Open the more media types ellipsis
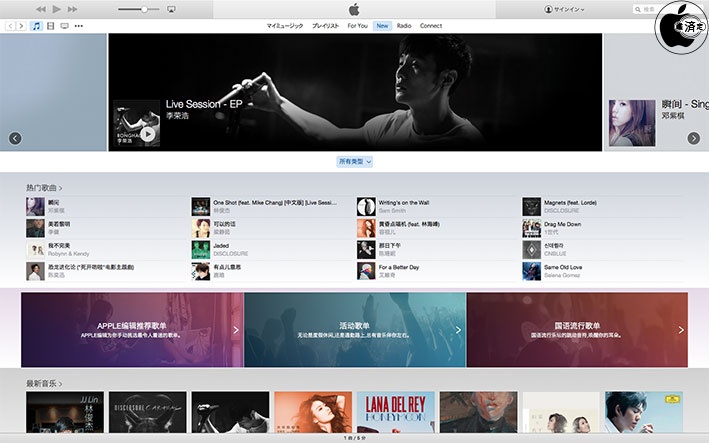 79,26
